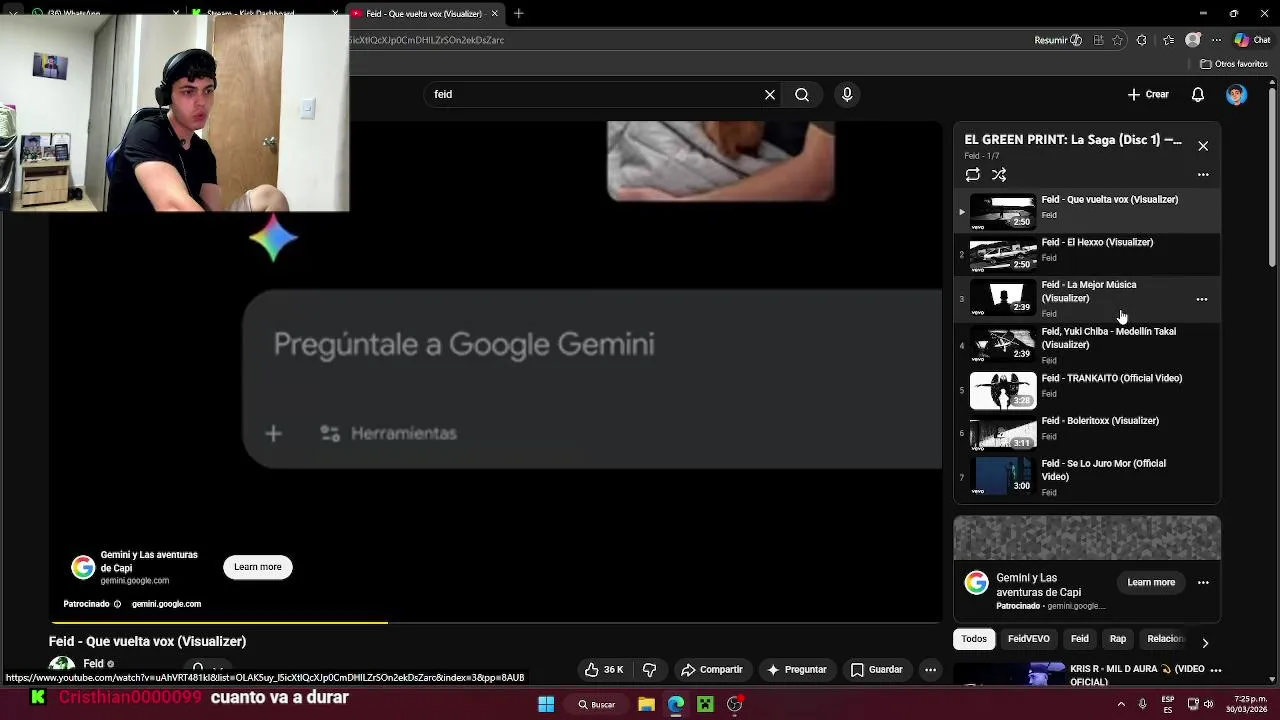Select the Todos filter chip

tap(974, 639)
